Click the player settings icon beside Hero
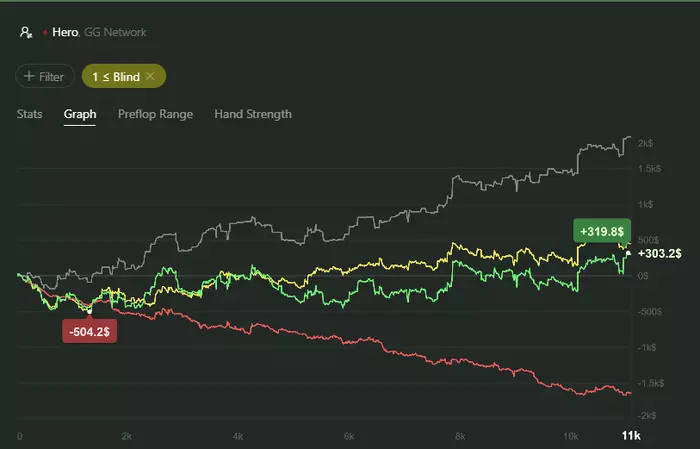 [x=26, y=32]
